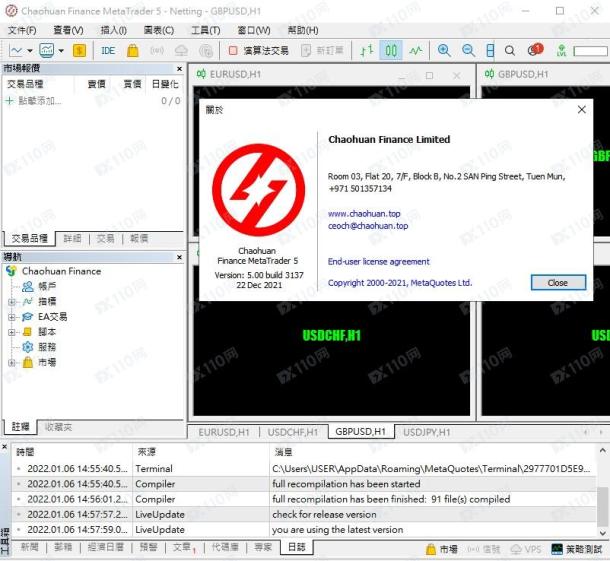Open VPS shortcut in Toolbox status bar
The height and width of the screenshot is (561, 610).
526,549
